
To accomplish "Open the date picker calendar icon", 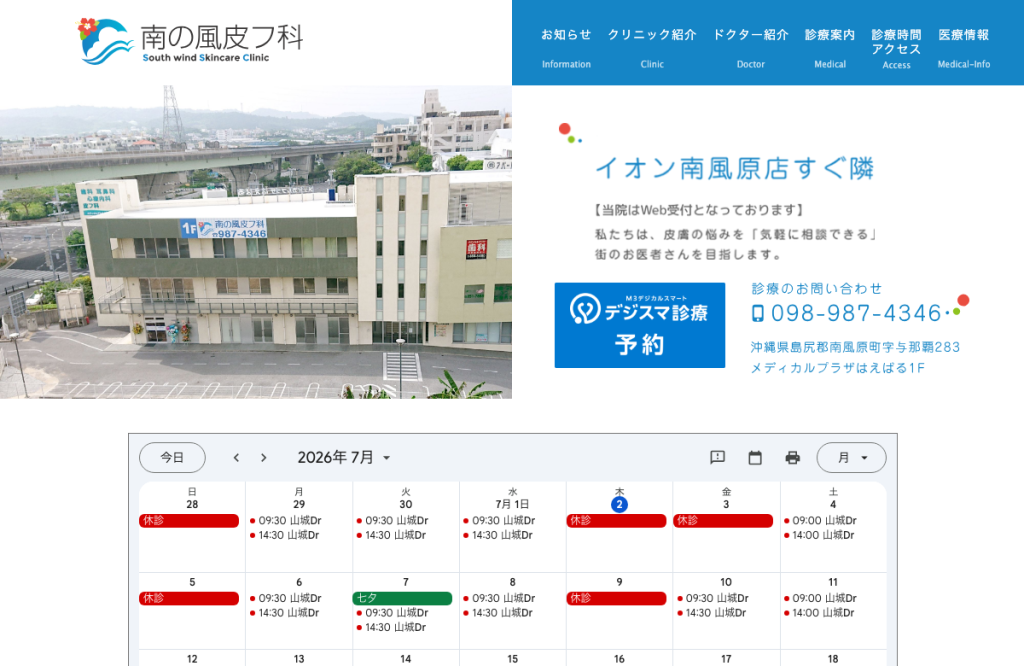I will 755,457.
